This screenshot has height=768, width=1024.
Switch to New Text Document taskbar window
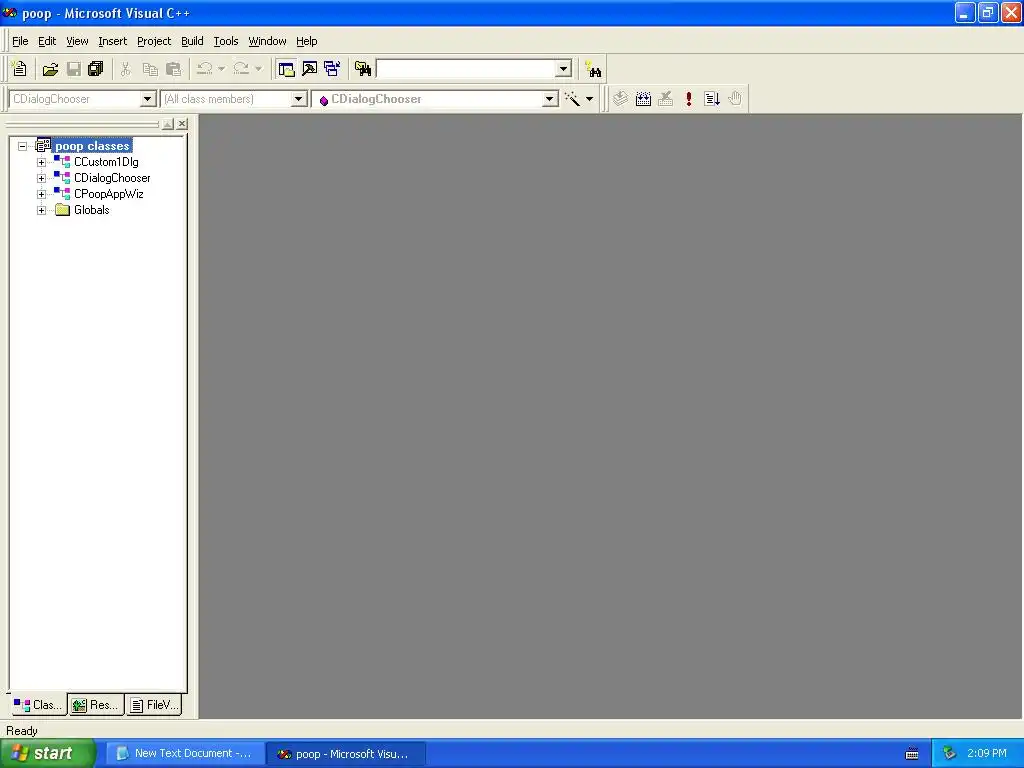pos(185,754)
